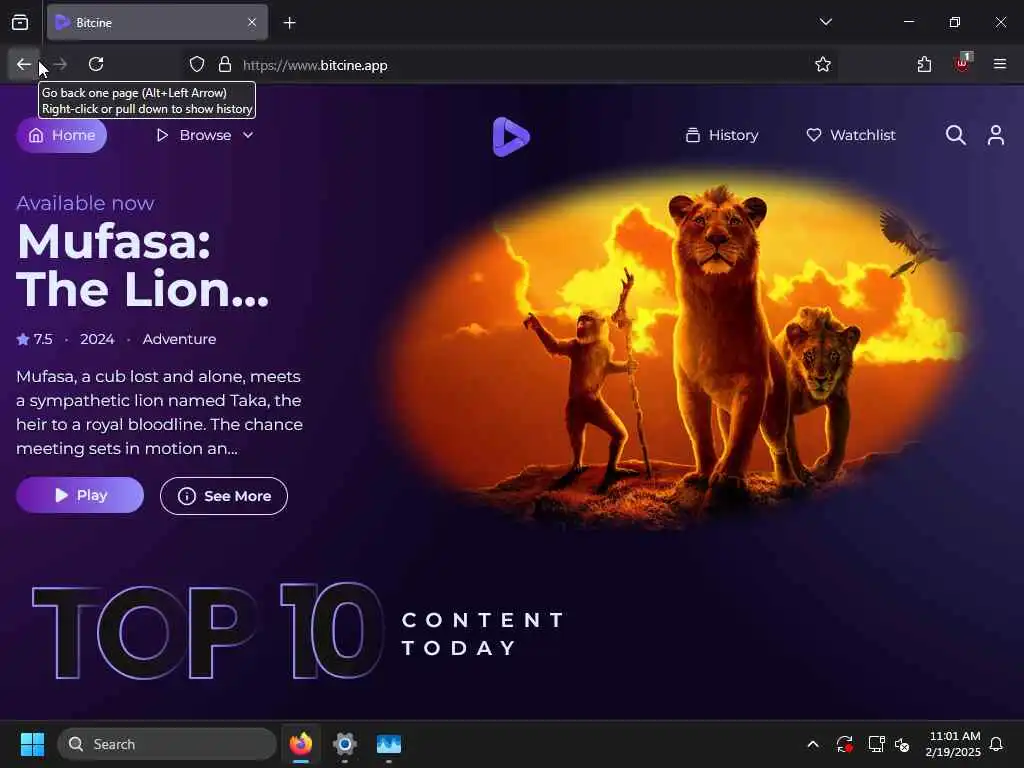
Task: Open the Firefox View icon
Action: pos(20,23)
